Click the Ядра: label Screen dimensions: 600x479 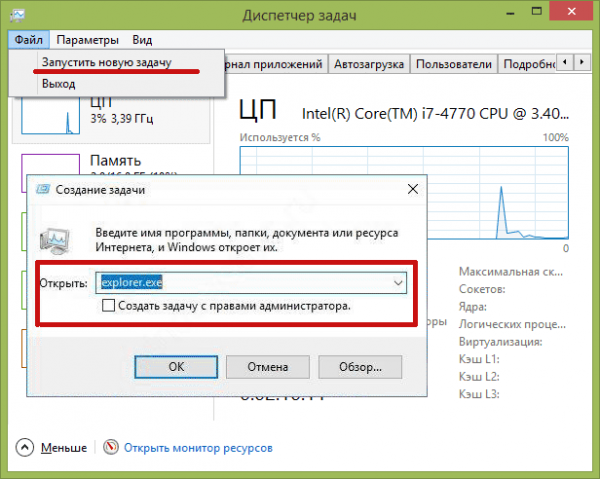point(473,307)
